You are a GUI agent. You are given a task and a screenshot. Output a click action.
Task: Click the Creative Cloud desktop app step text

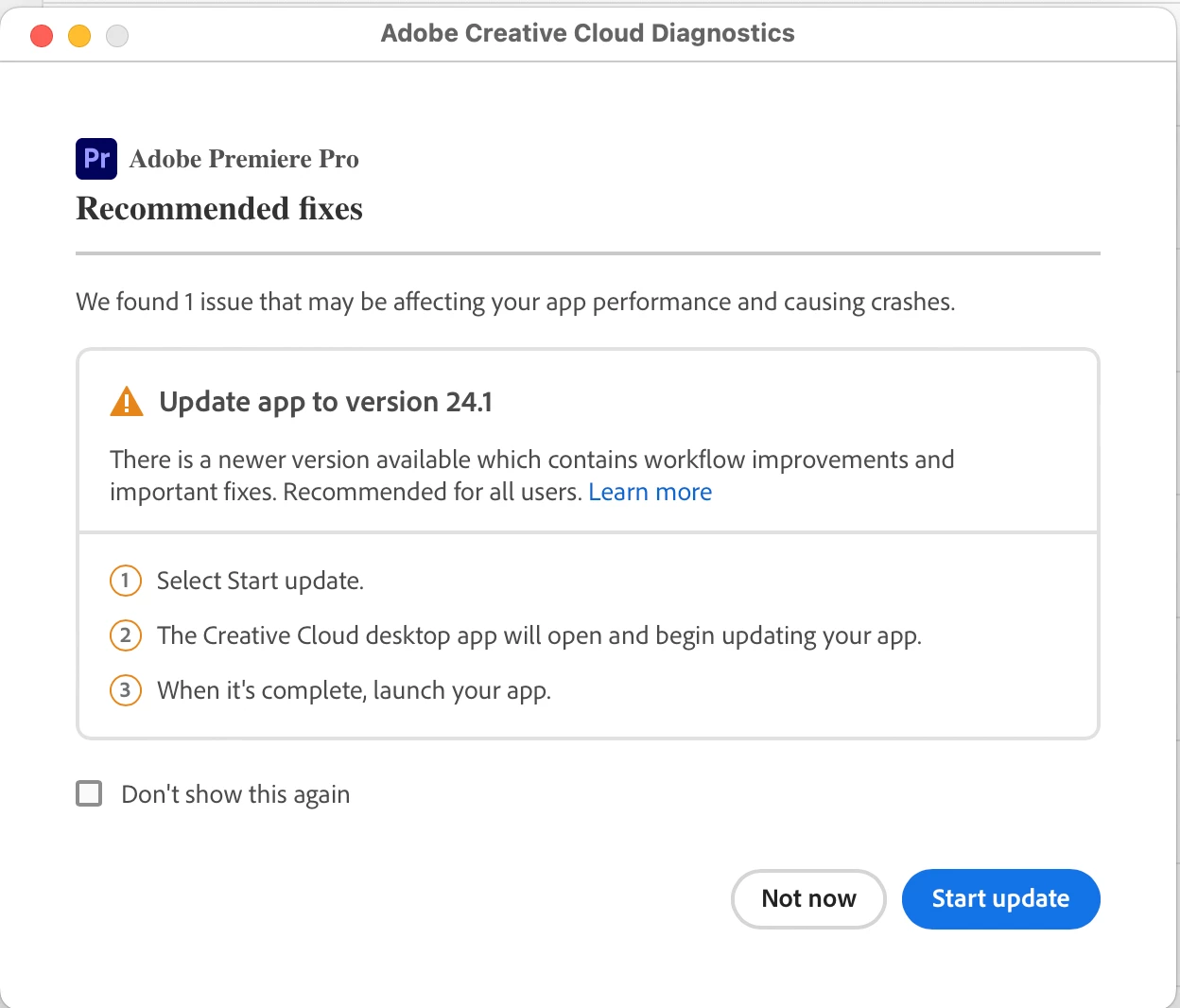coord(539,635)
